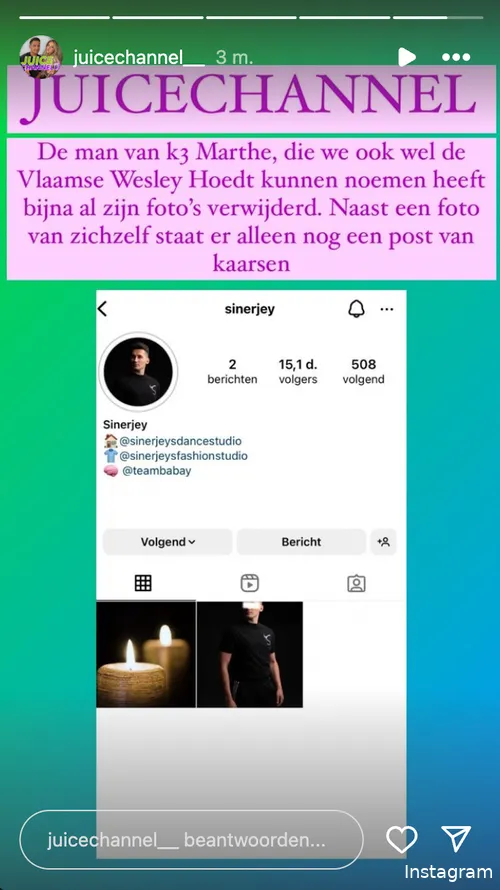Tap the story play button
The height and width of the screenshot is (890, 500).
[406, 57]
